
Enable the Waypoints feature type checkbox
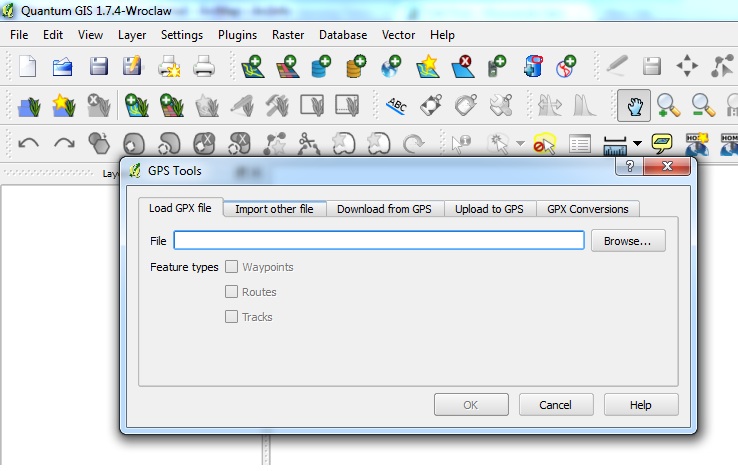(x=232, y=267)
